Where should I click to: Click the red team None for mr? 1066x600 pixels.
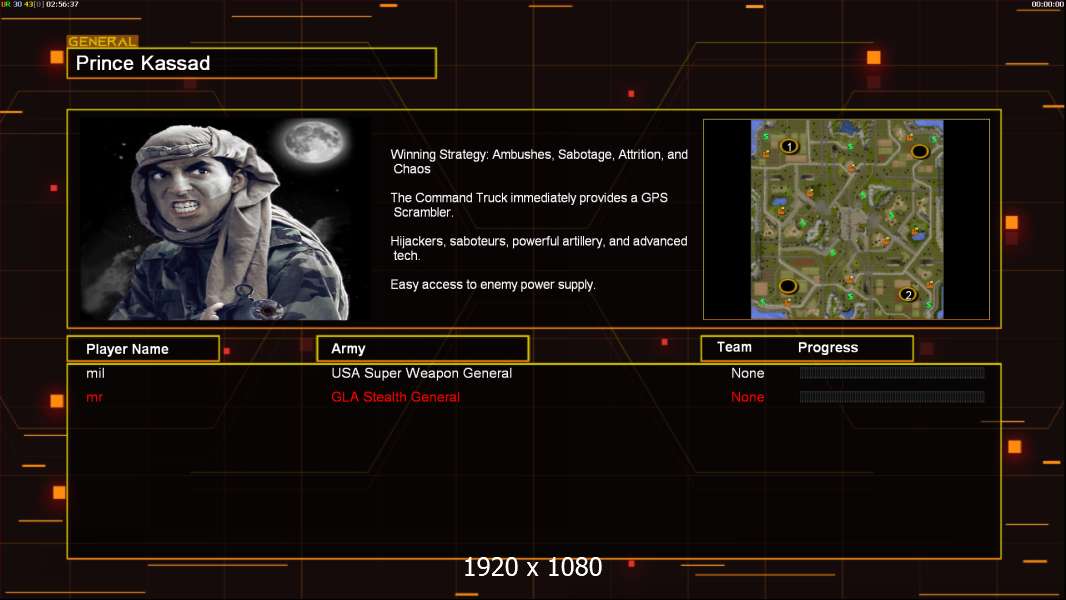tap(747, 397)
